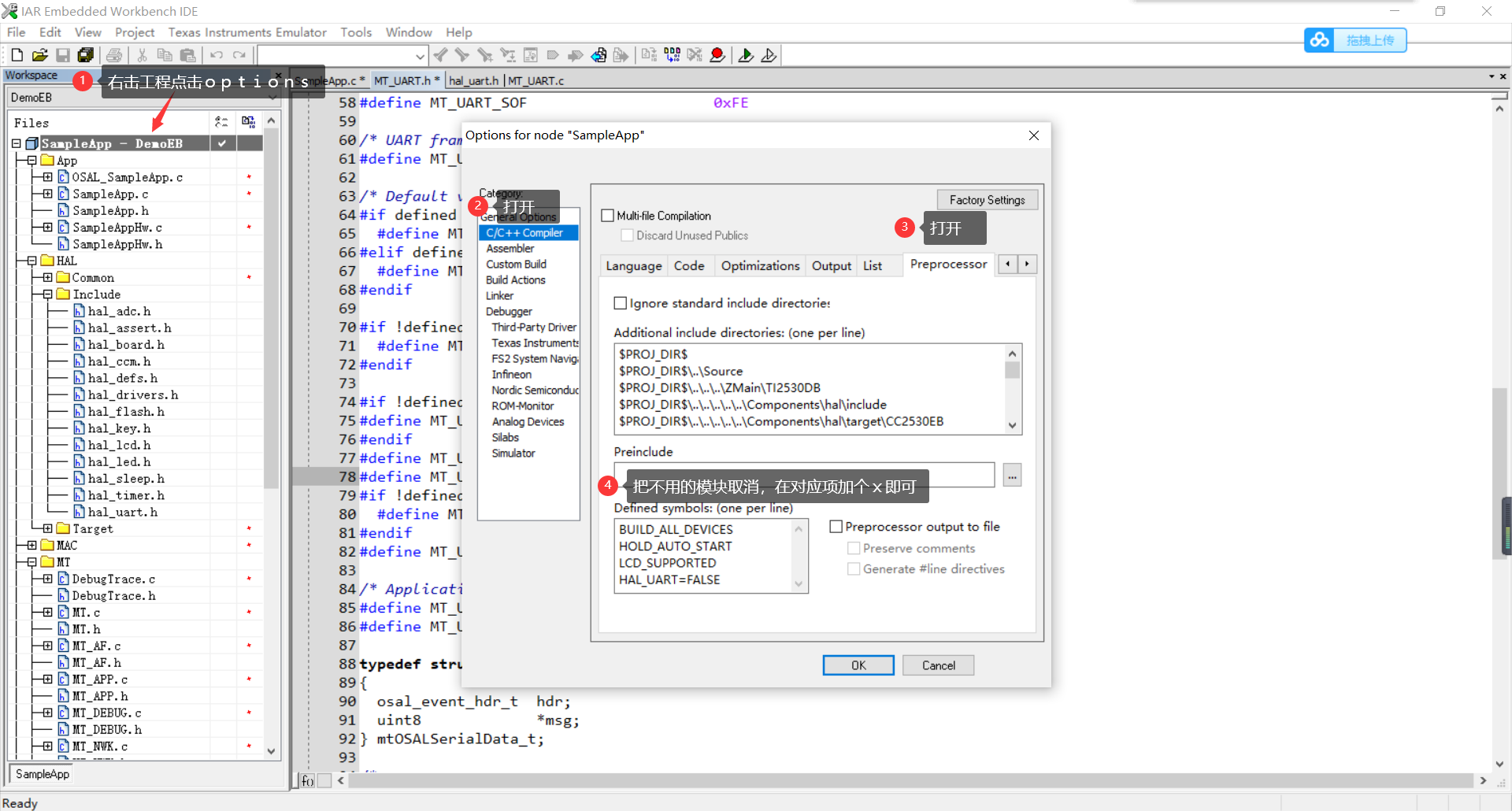Viewport: 1512px width, 811px height.
Task: Click workspace file-list view icon
Action: pos(221,122)
